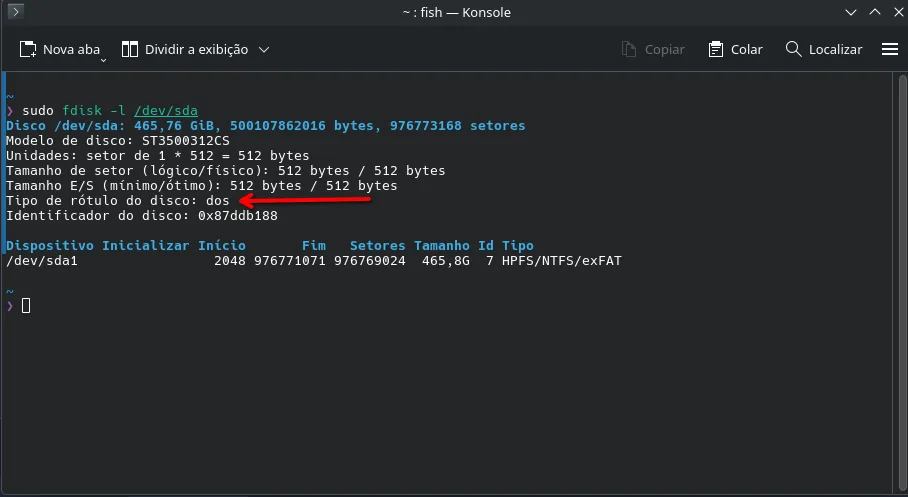Click the Setores column header
This screenshot has width=908, height=497.
[378, 246]
